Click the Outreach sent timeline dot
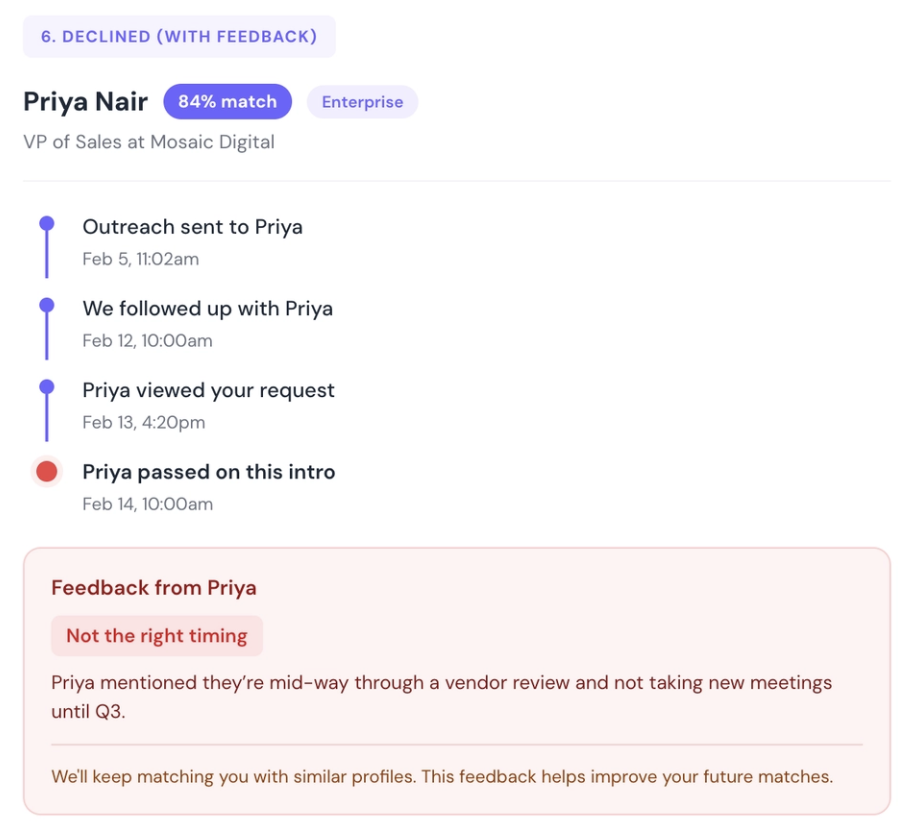The image size is (924, 832). tap(46, 225)
